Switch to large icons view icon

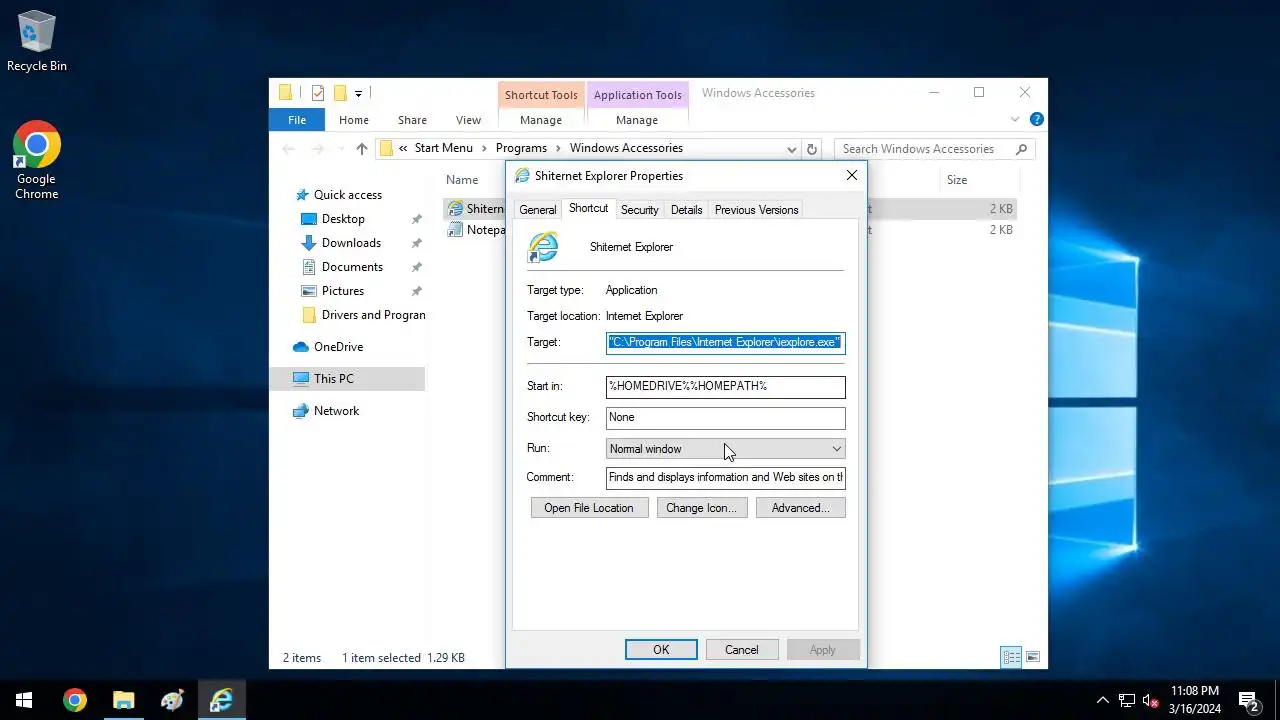tap(1033, 657)
